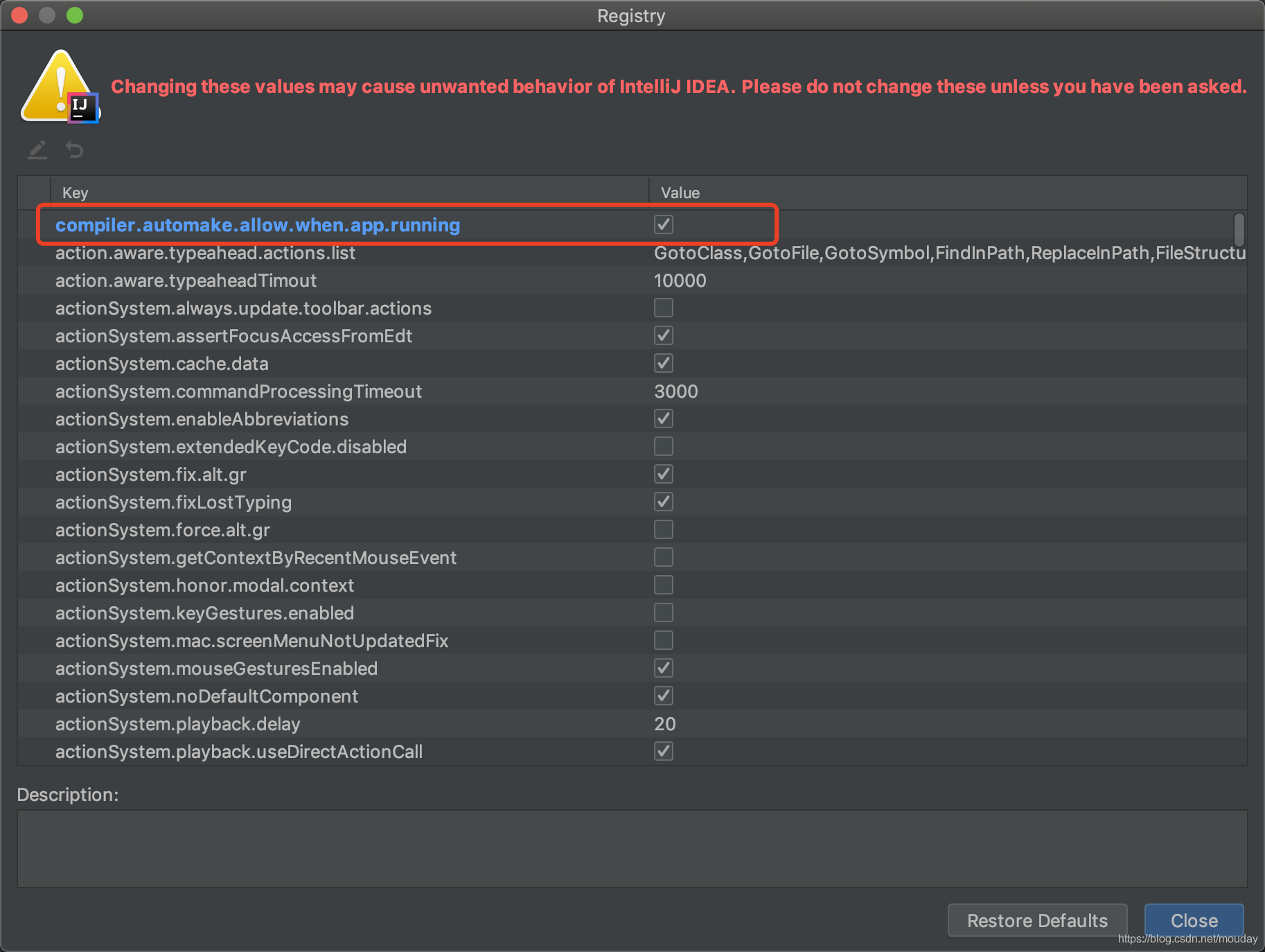Check actionSystem.keyGestures.enabled checkbox
Screen dimensions: 1265x952
[664, 612]
